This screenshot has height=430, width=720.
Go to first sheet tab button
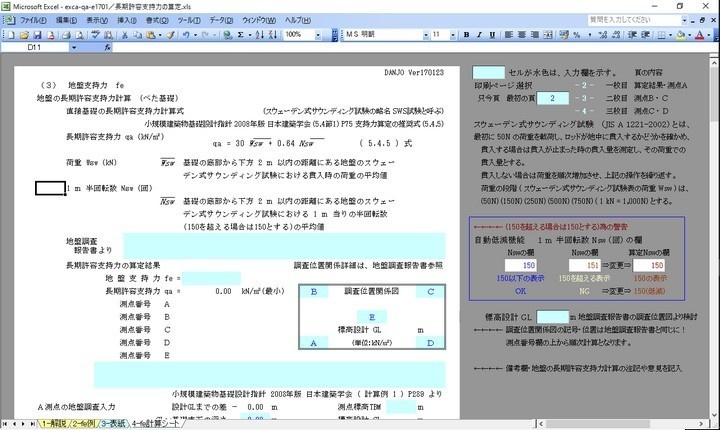tap(5, 424)
